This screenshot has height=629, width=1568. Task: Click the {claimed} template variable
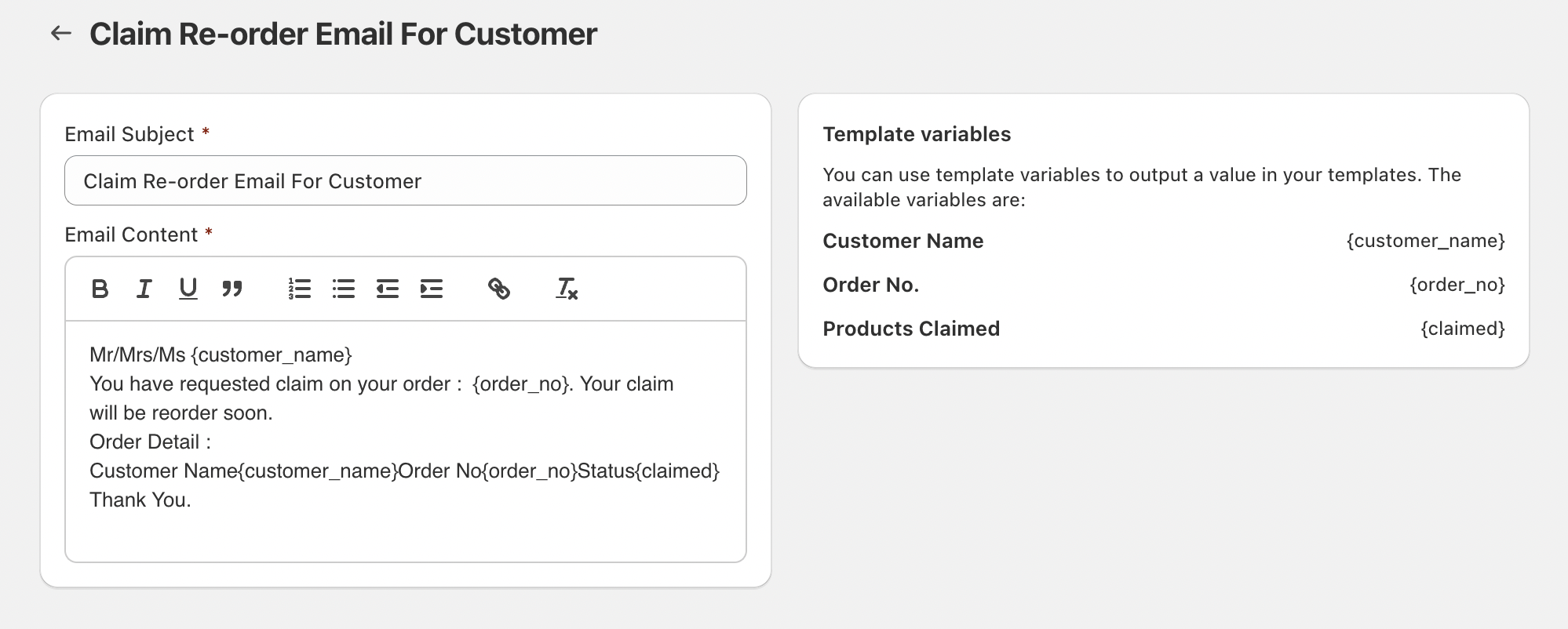[1462, 329]
